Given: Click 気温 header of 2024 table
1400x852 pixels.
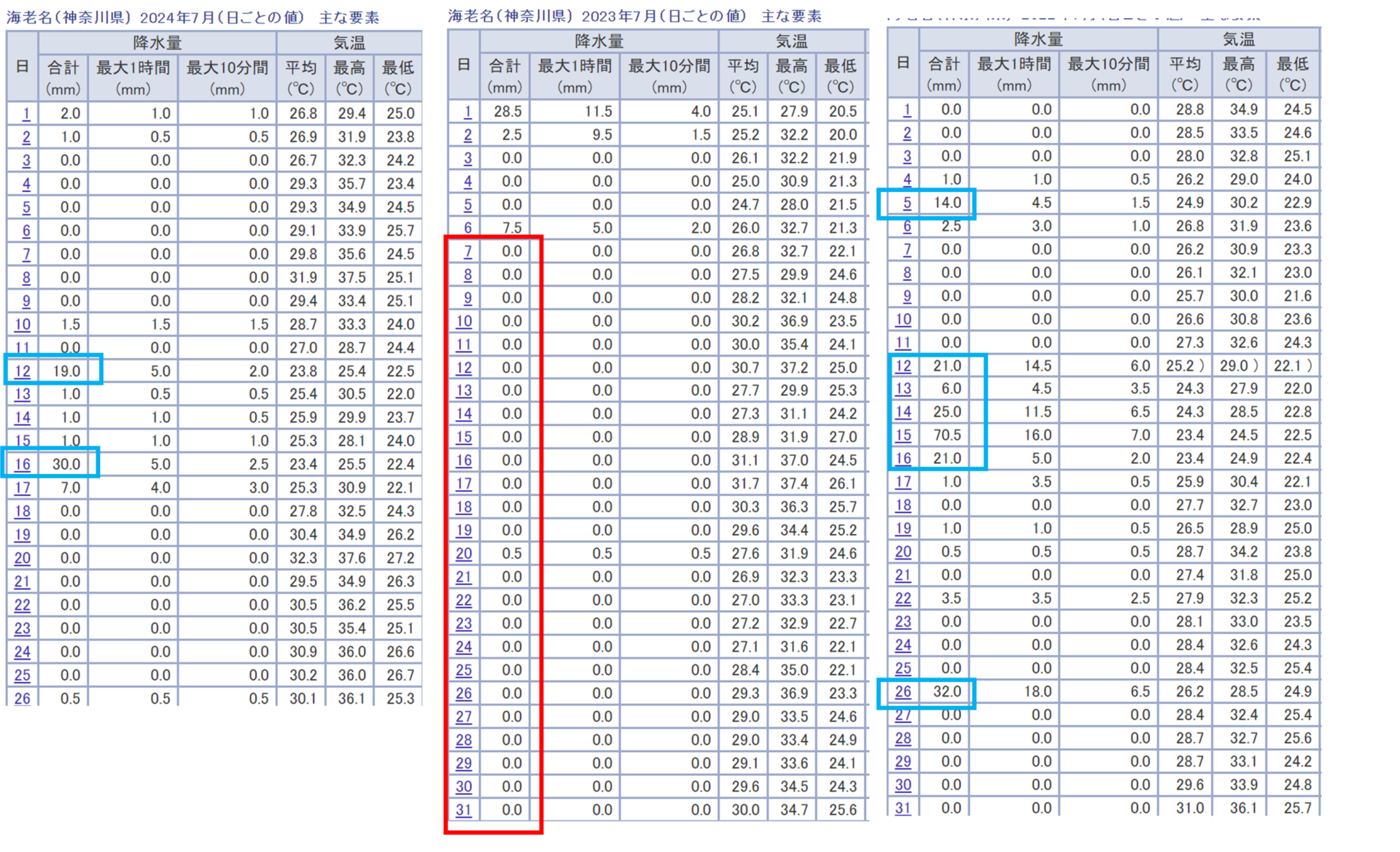Looking at the screenshot, I should [x=349, y=43].
